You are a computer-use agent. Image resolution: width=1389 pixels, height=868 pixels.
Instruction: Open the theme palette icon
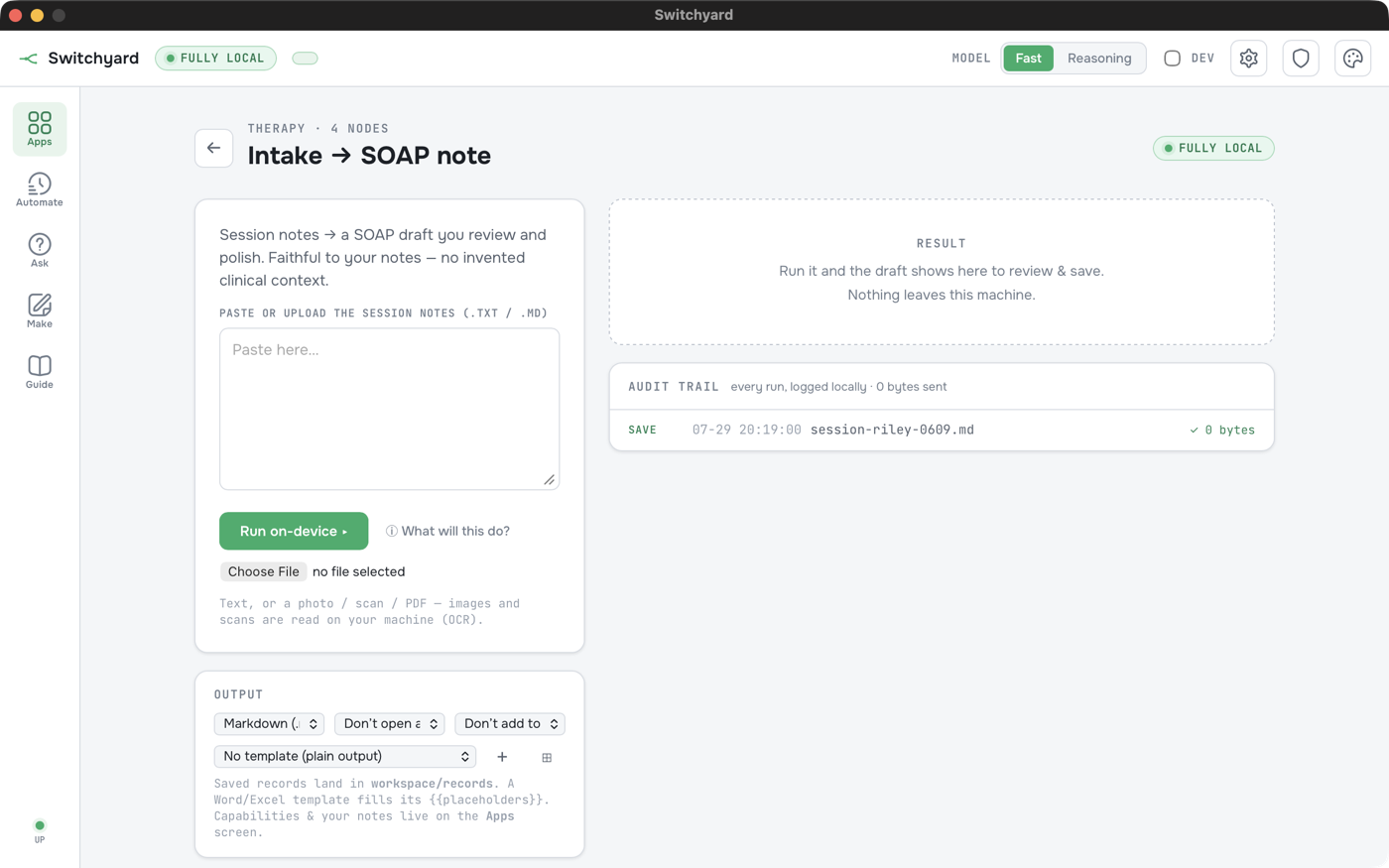(x=1353, y=59)
